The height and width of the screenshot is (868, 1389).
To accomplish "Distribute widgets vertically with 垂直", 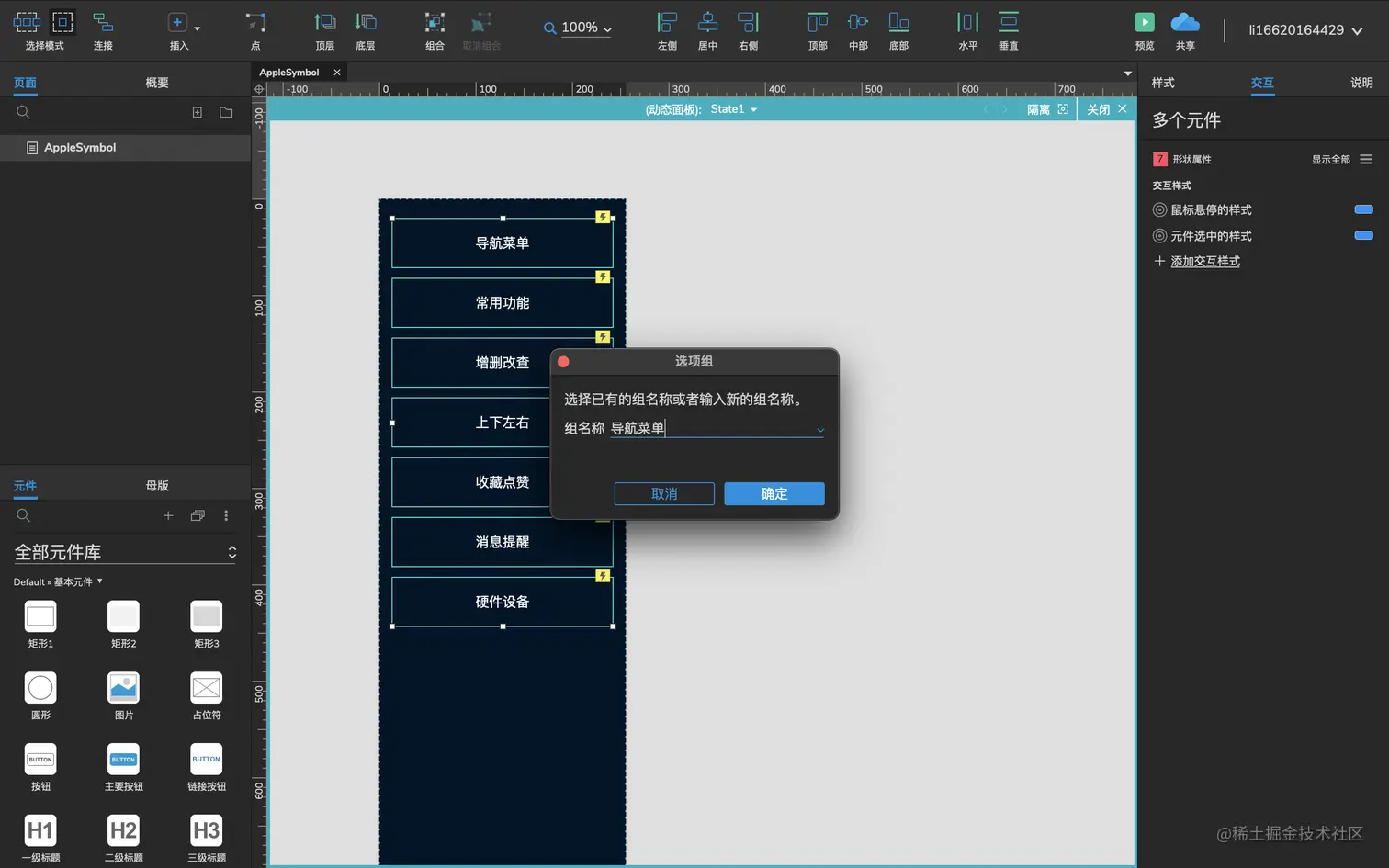I will coord(1009,30).
